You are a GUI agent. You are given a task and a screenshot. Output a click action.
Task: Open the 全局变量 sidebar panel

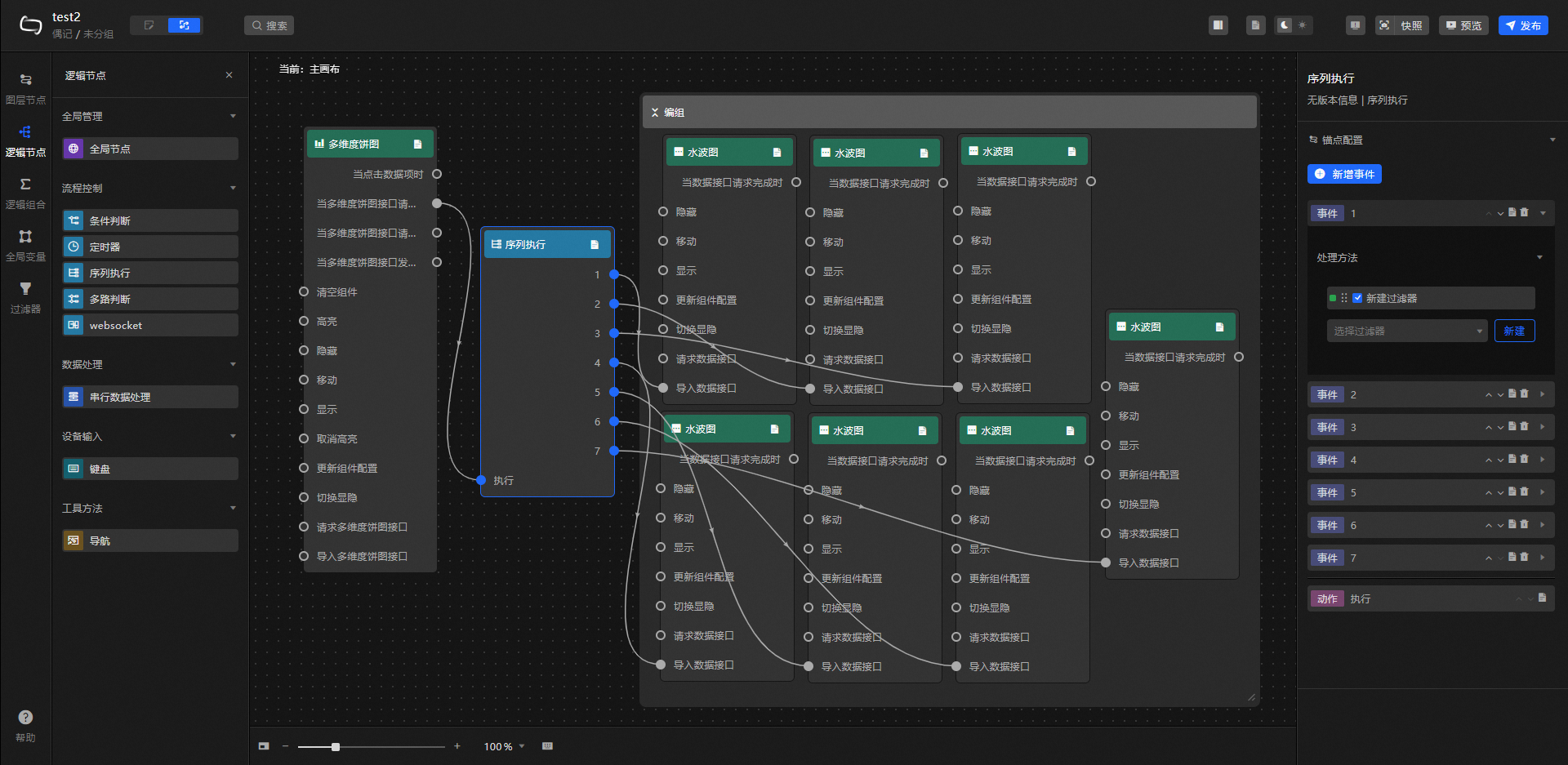pyautogui.click(x=25, y=244)
